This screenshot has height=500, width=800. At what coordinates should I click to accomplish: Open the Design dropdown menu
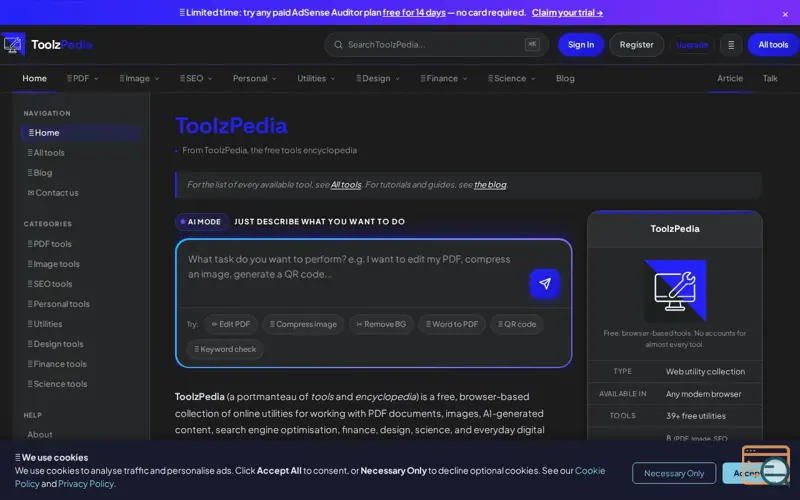pos(378,79)
